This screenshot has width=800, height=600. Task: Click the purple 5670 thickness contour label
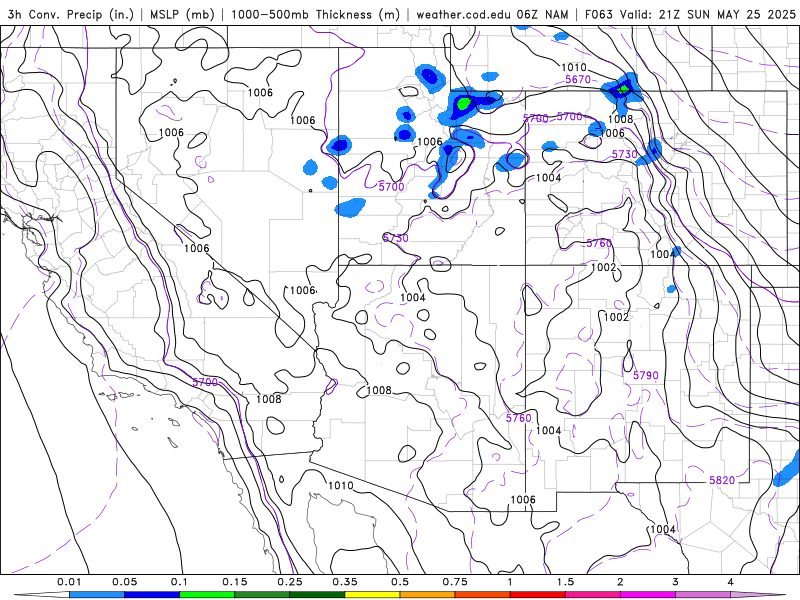(578, 80)
